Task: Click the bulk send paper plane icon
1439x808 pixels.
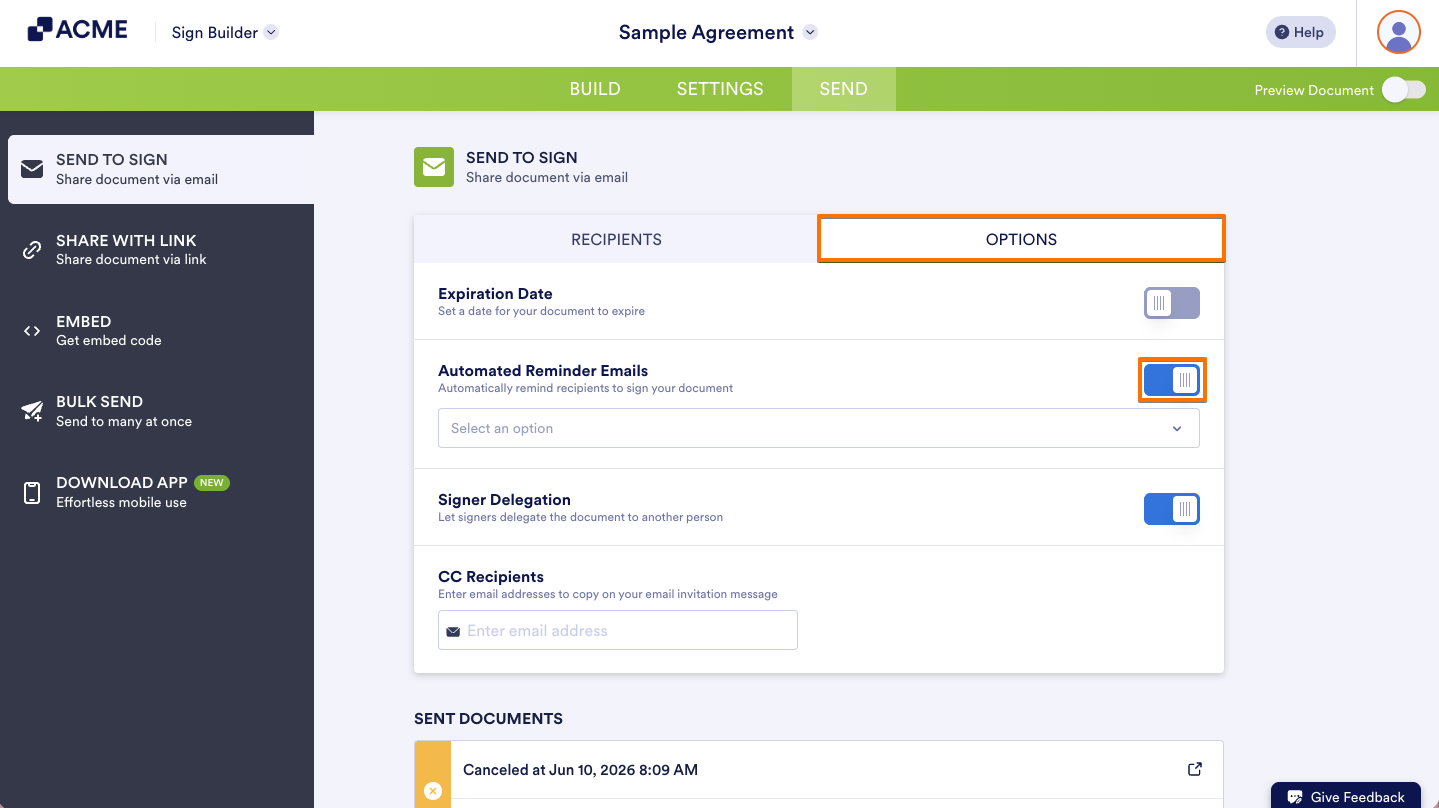Action: tap(32, 411)
